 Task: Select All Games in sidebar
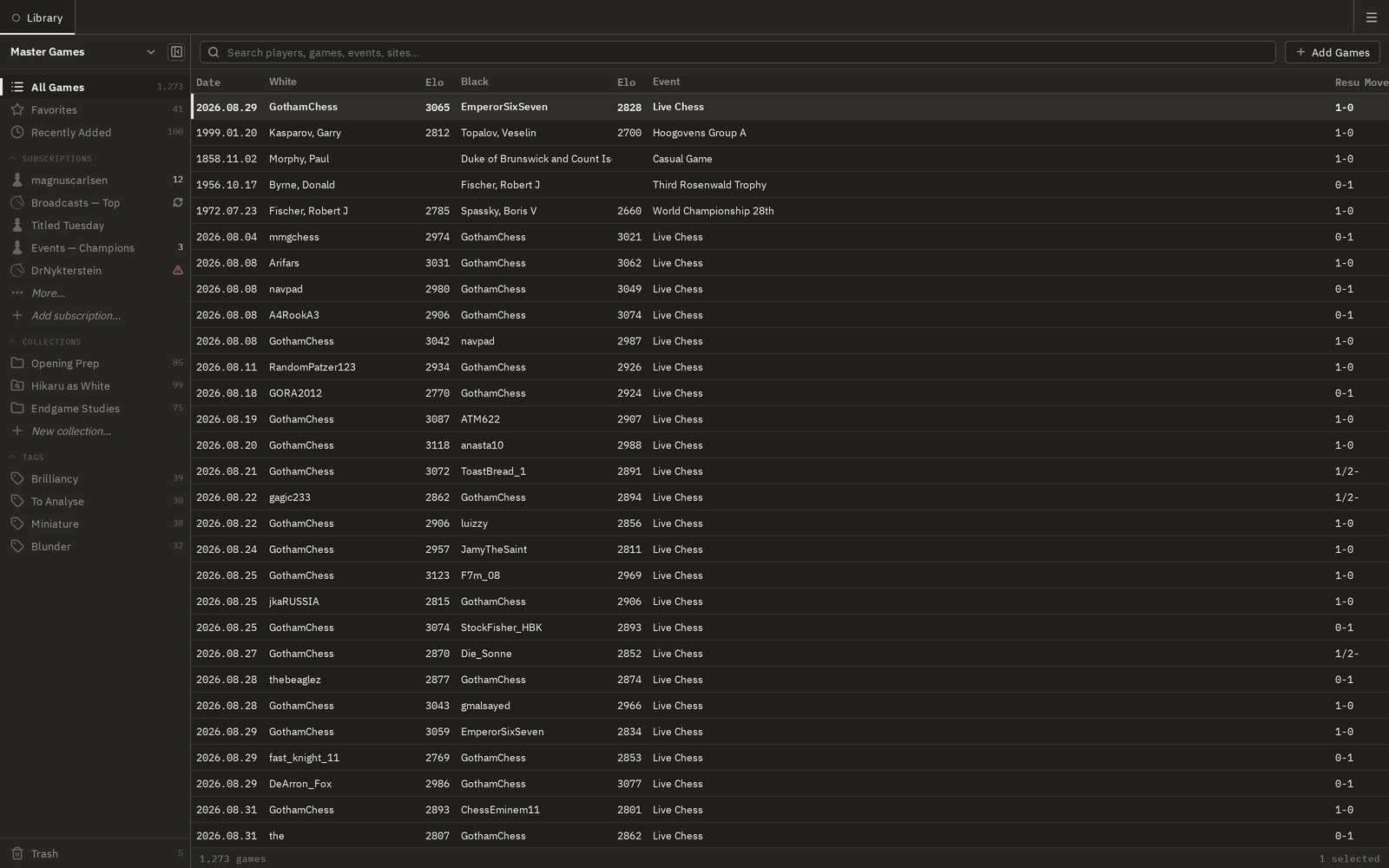pyautogui.click(x=95, y=87)
